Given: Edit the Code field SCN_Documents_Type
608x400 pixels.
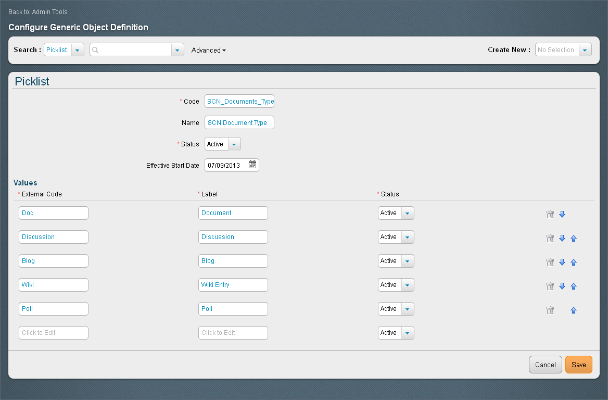Looking at the screenshot, I should coord(239,101).
